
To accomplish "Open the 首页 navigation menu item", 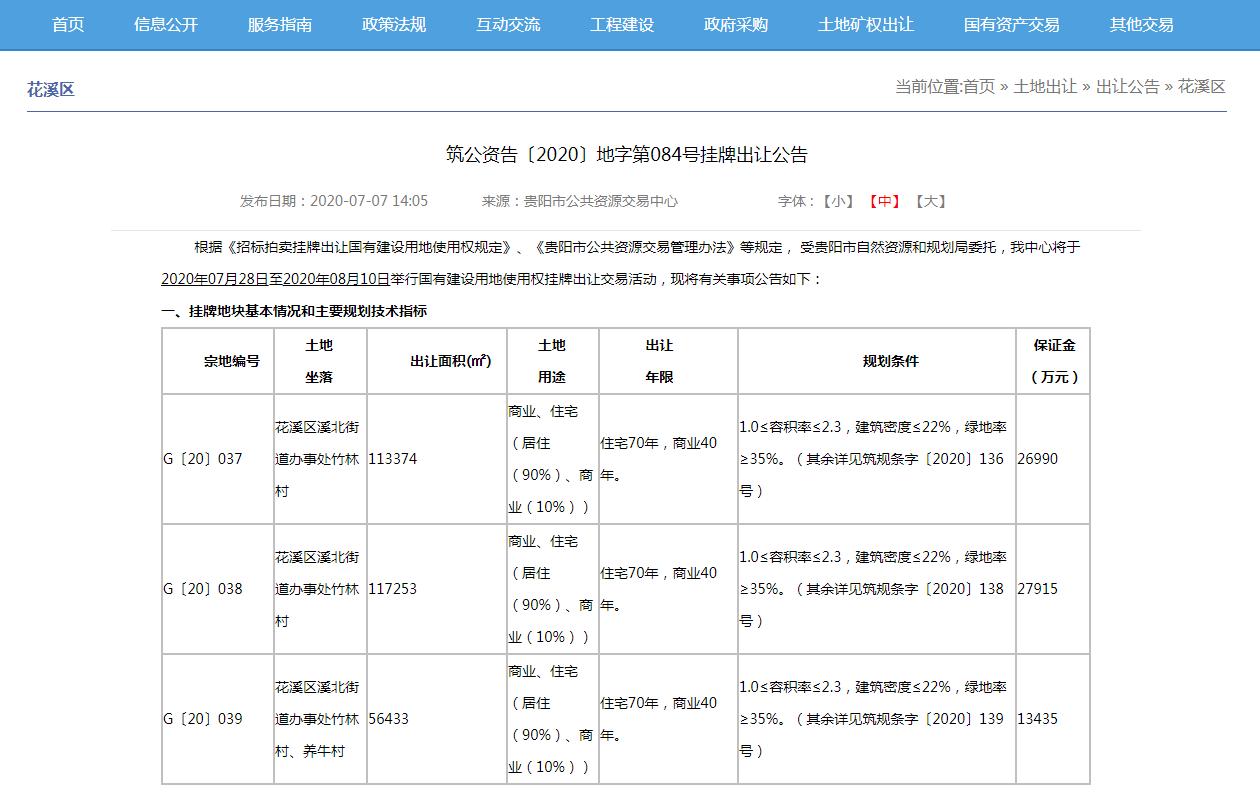I will click(x=67, y=25).
